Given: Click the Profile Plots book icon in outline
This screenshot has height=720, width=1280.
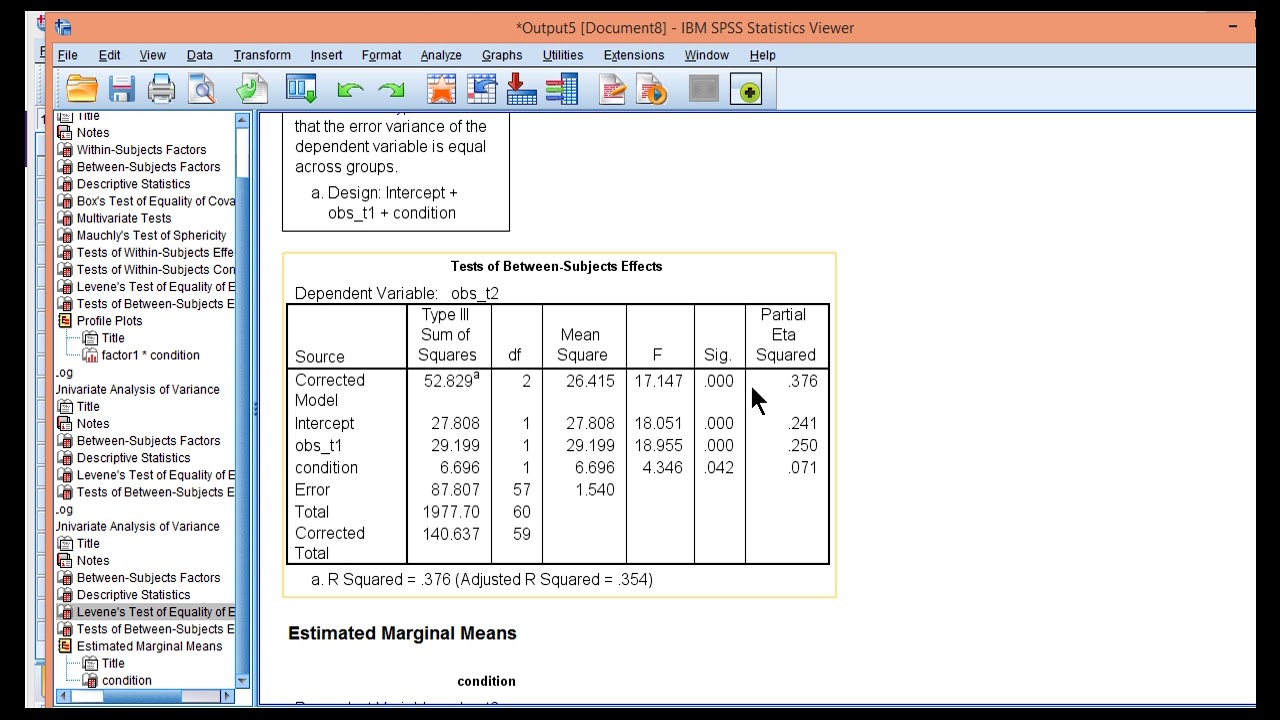Looking at the screenshot, I should coord(65,321).
